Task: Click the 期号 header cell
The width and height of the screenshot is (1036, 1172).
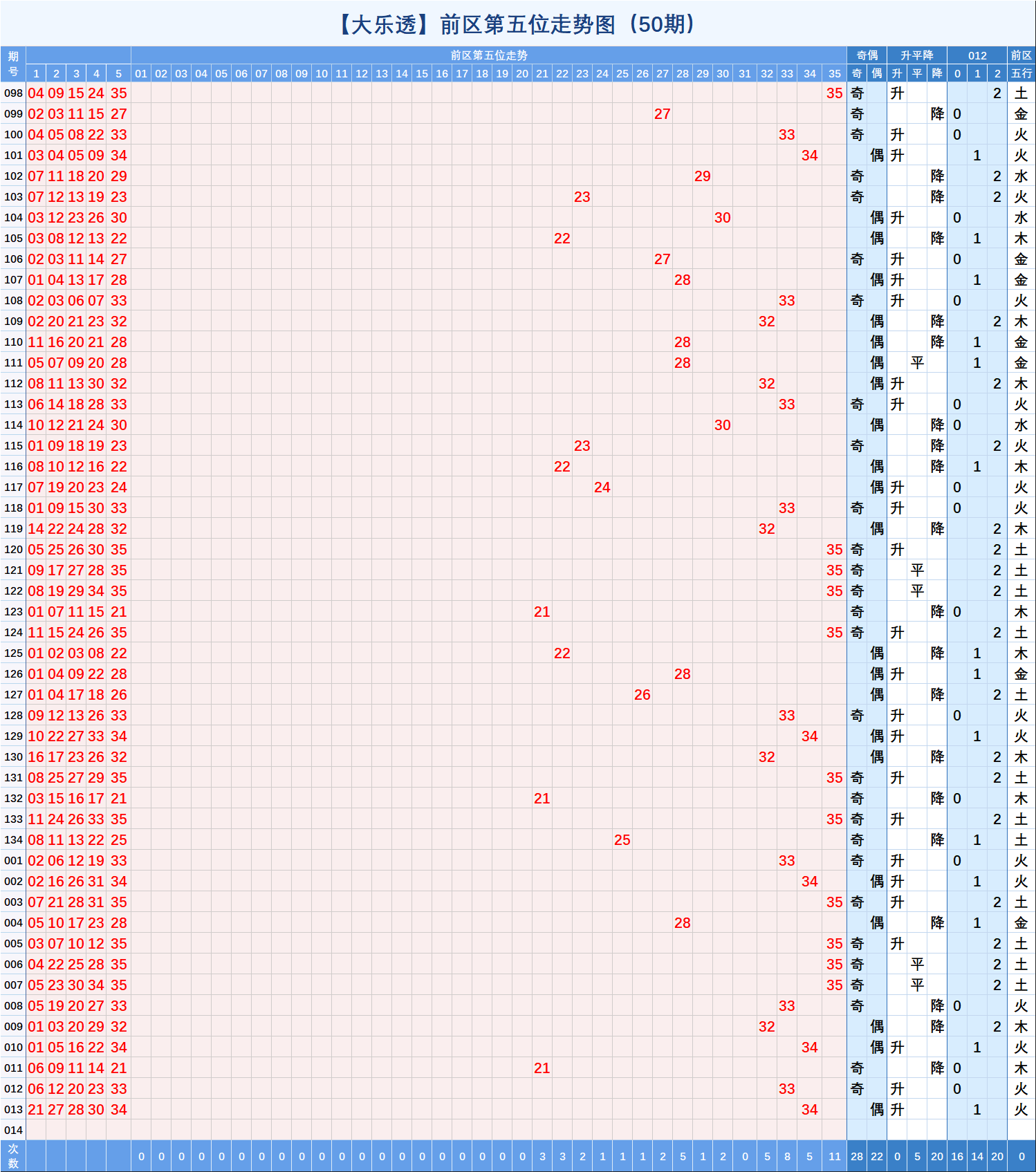Action: point(13,64)
